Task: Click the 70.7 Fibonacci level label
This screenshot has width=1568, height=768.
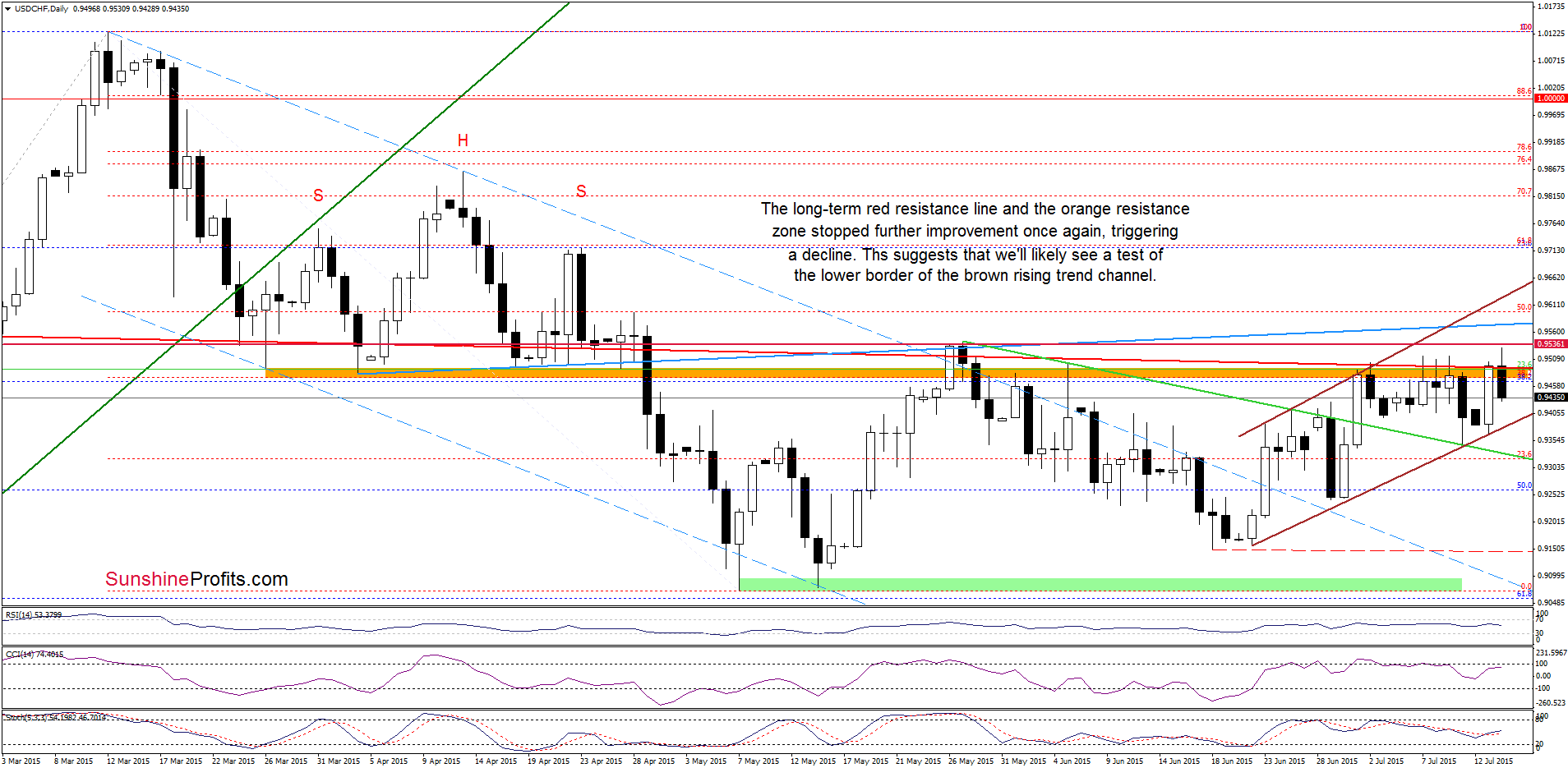Action: point(1524,191)
